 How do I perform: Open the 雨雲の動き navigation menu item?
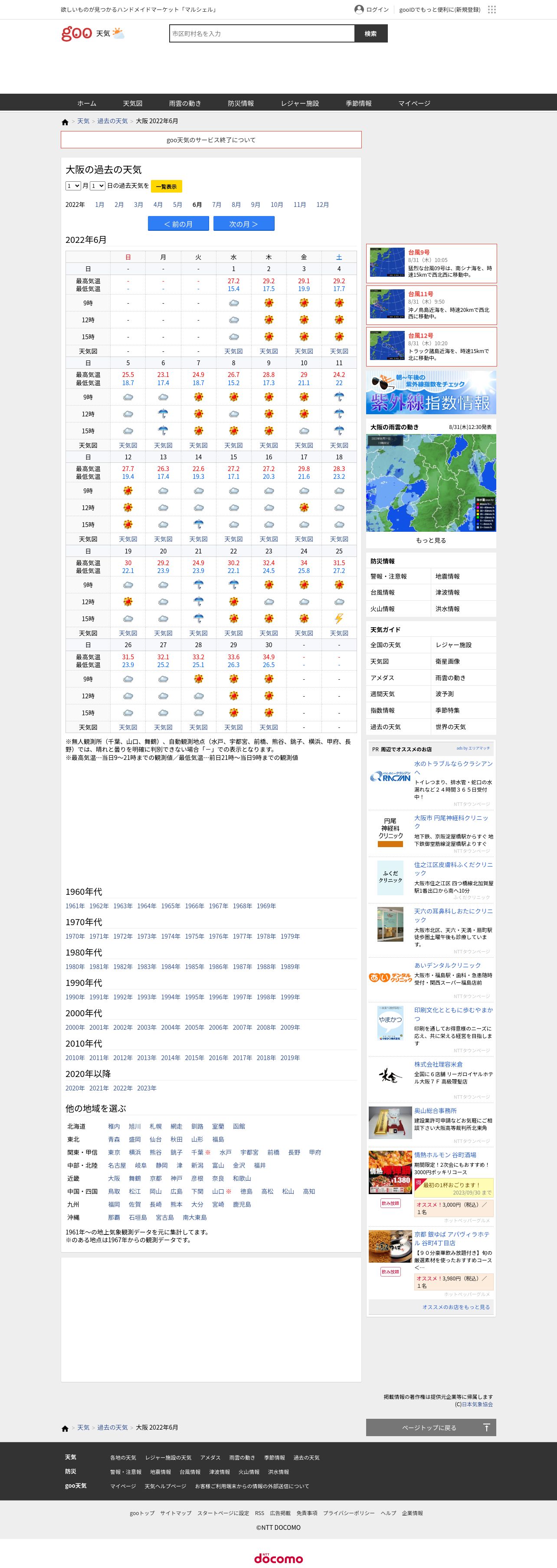click(x=185, y=103)
